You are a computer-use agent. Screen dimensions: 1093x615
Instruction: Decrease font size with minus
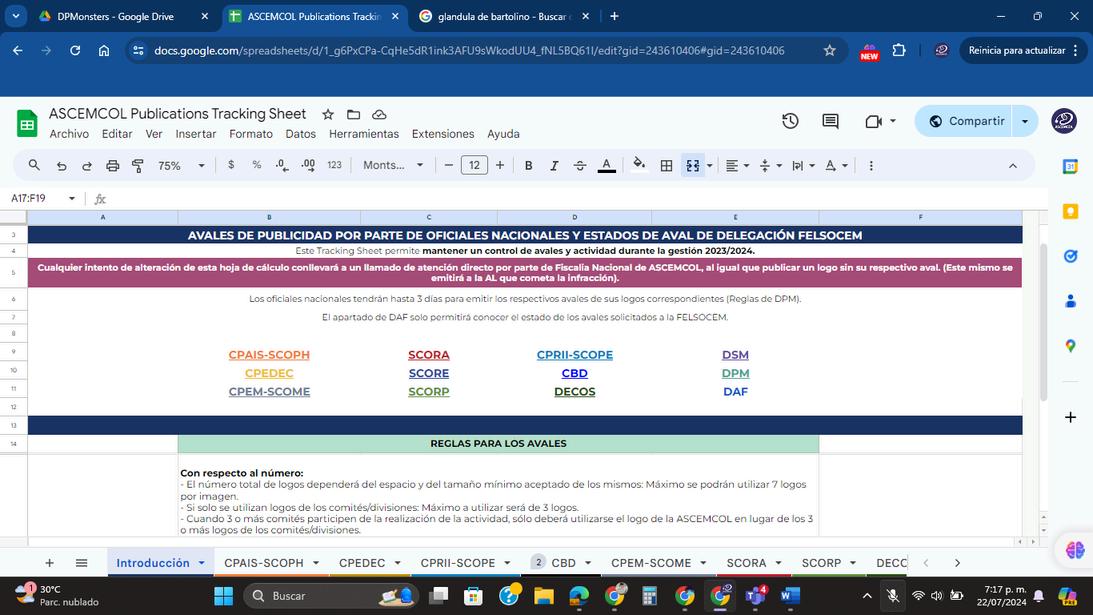coord(448,165)
